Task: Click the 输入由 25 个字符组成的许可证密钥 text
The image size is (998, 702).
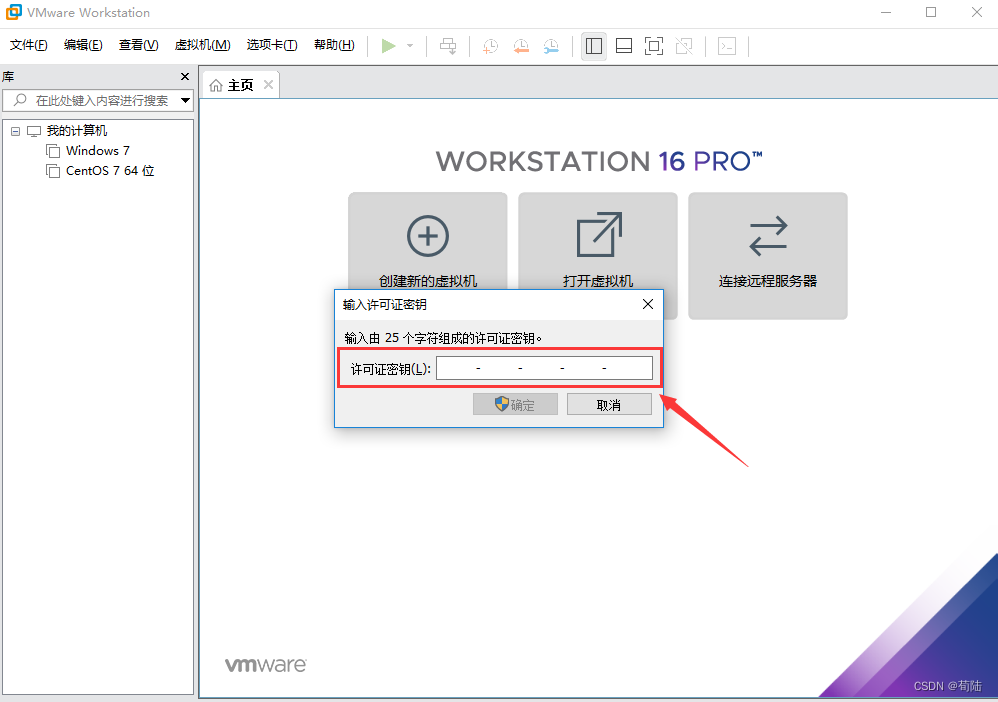Action: (x=443, y=338)
